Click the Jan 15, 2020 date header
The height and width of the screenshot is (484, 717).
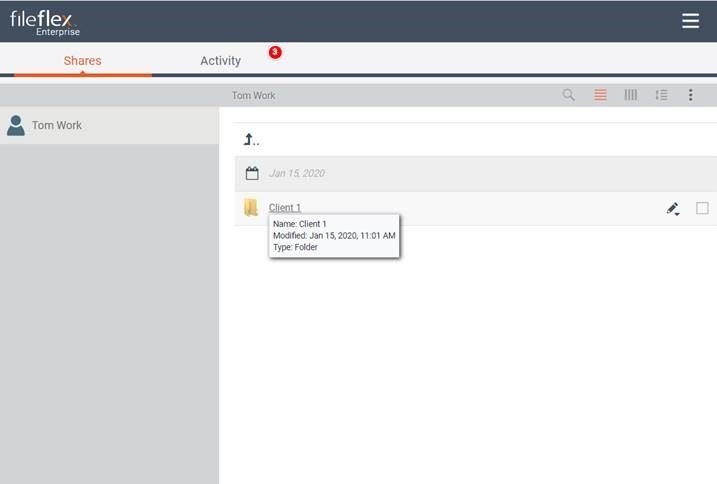coord(296,173)
